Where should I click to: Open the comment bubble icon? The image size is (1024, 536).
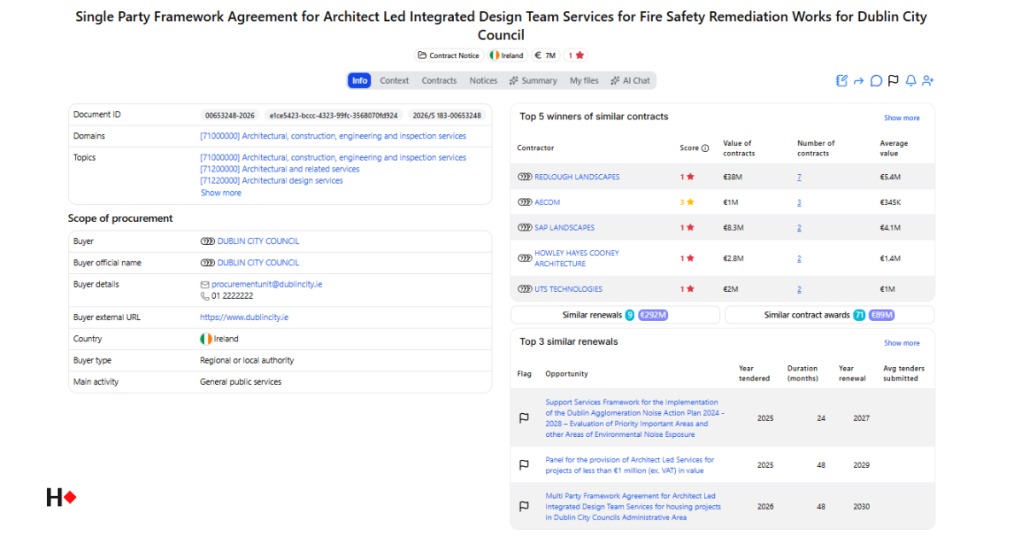point(876,81)
